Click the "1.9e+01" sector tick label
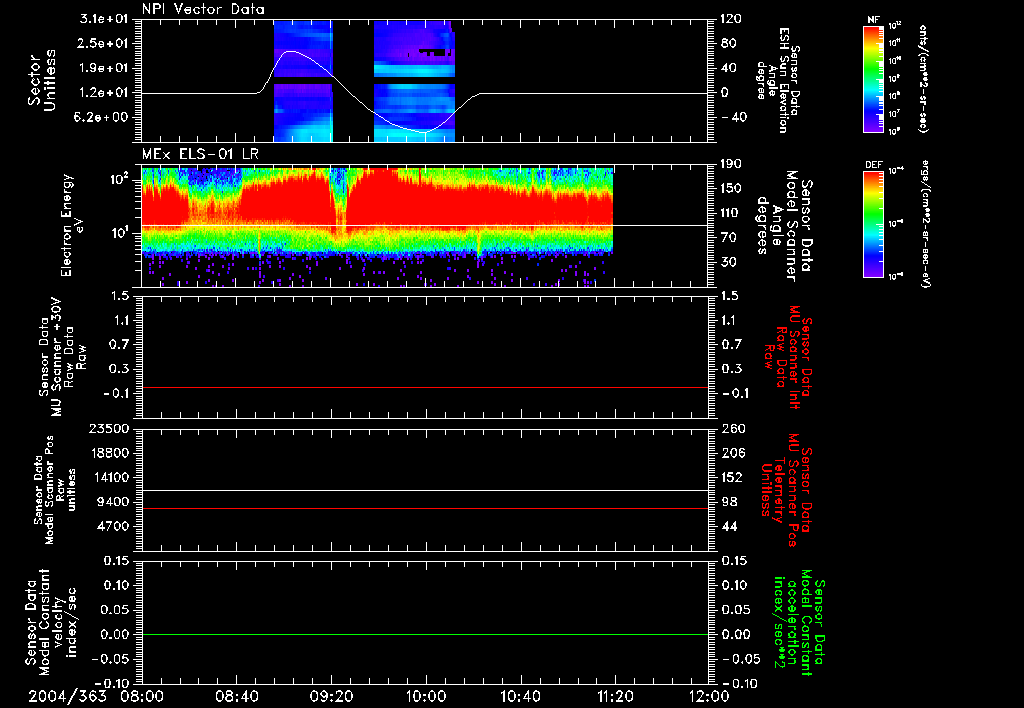1024x708 pixels. point(104,68)
